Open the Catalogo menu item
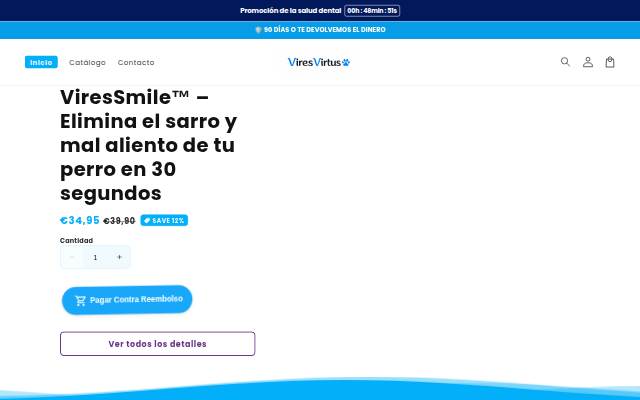640x400 pixels. (x=87, y=62)
